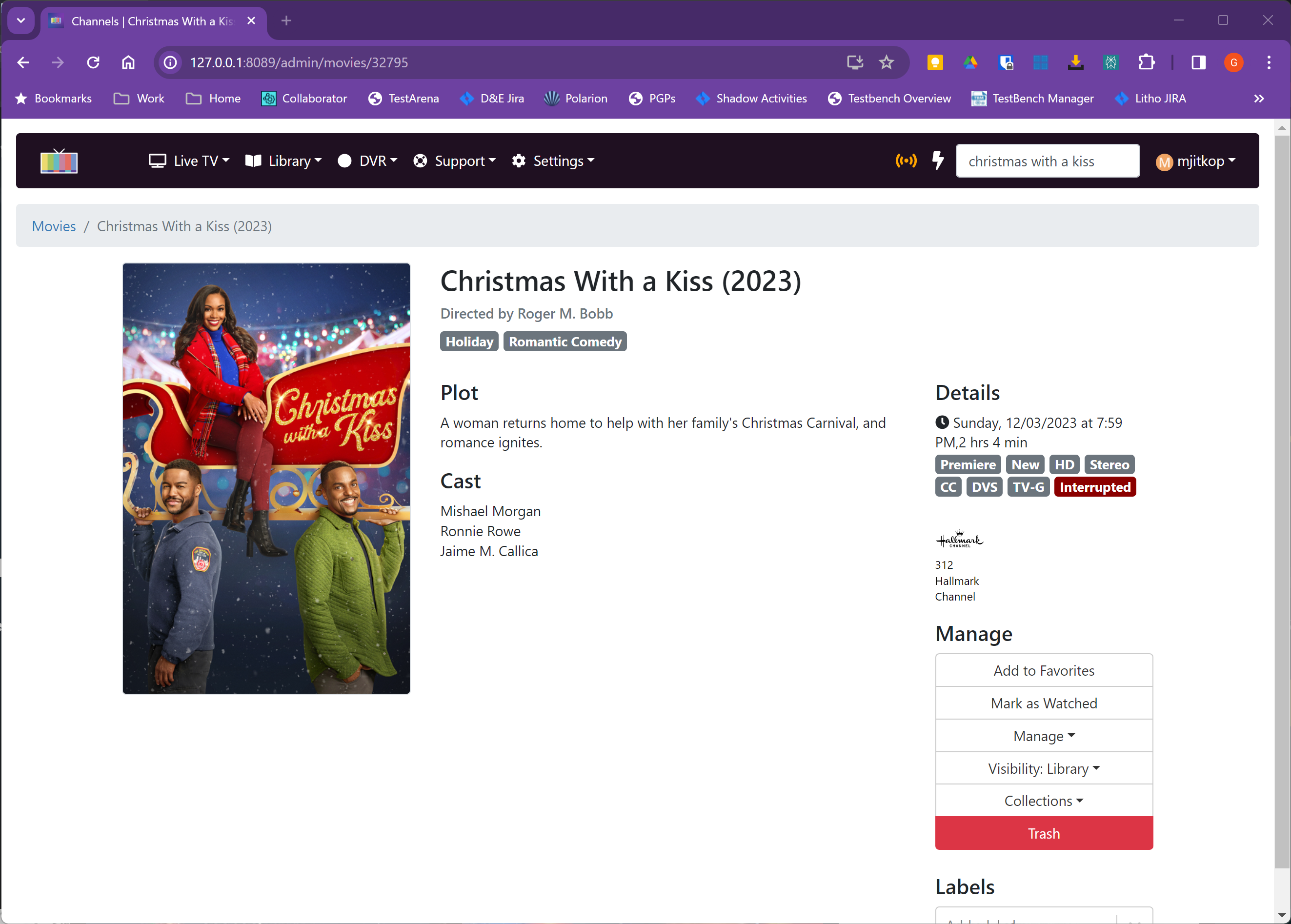Click the Movies breadcrumb link
Viewport: 1291px width, 924px height.
[54, 226]
